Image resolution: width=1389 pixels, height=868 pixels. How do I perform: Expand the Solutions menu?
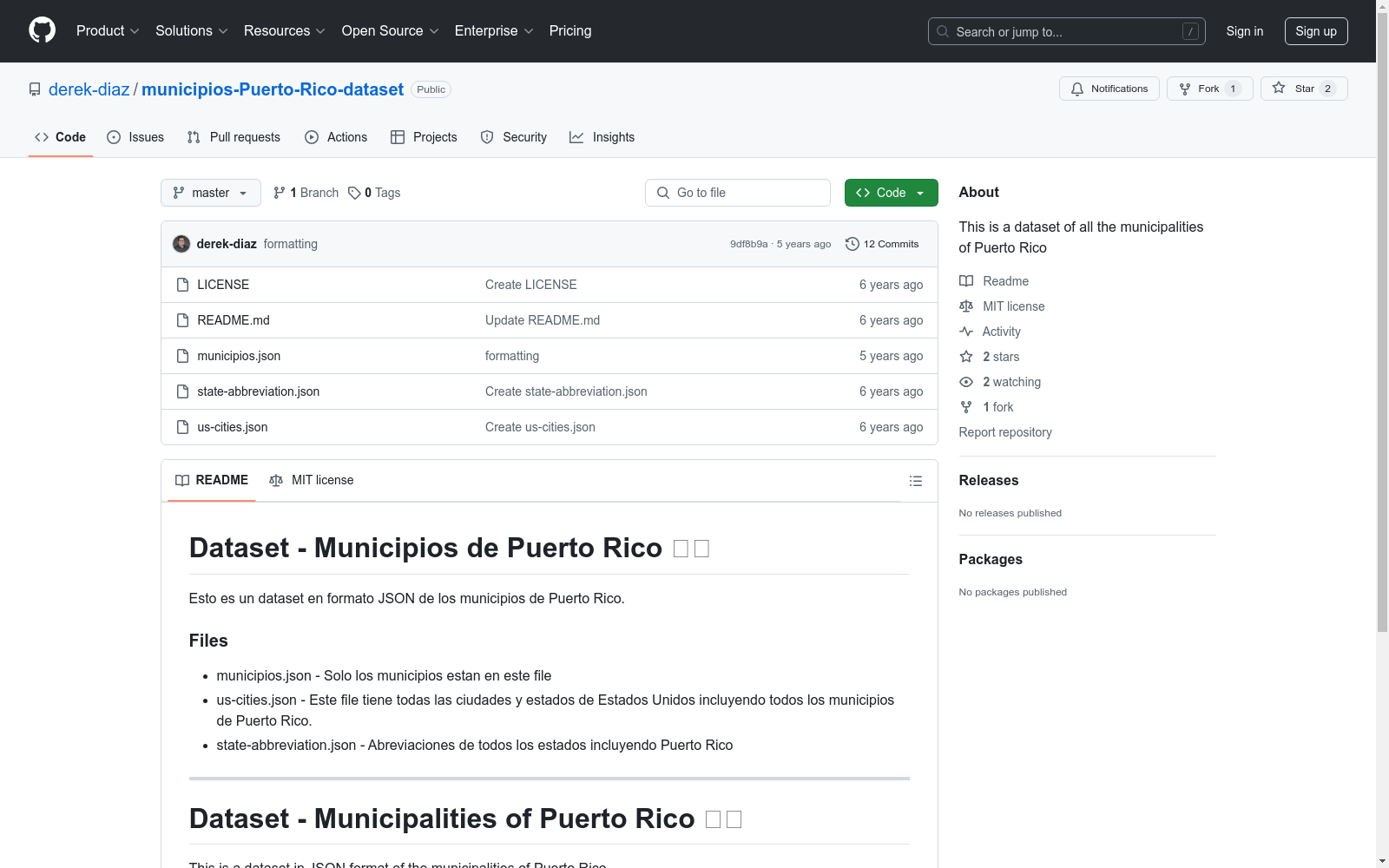pos(192,31)
